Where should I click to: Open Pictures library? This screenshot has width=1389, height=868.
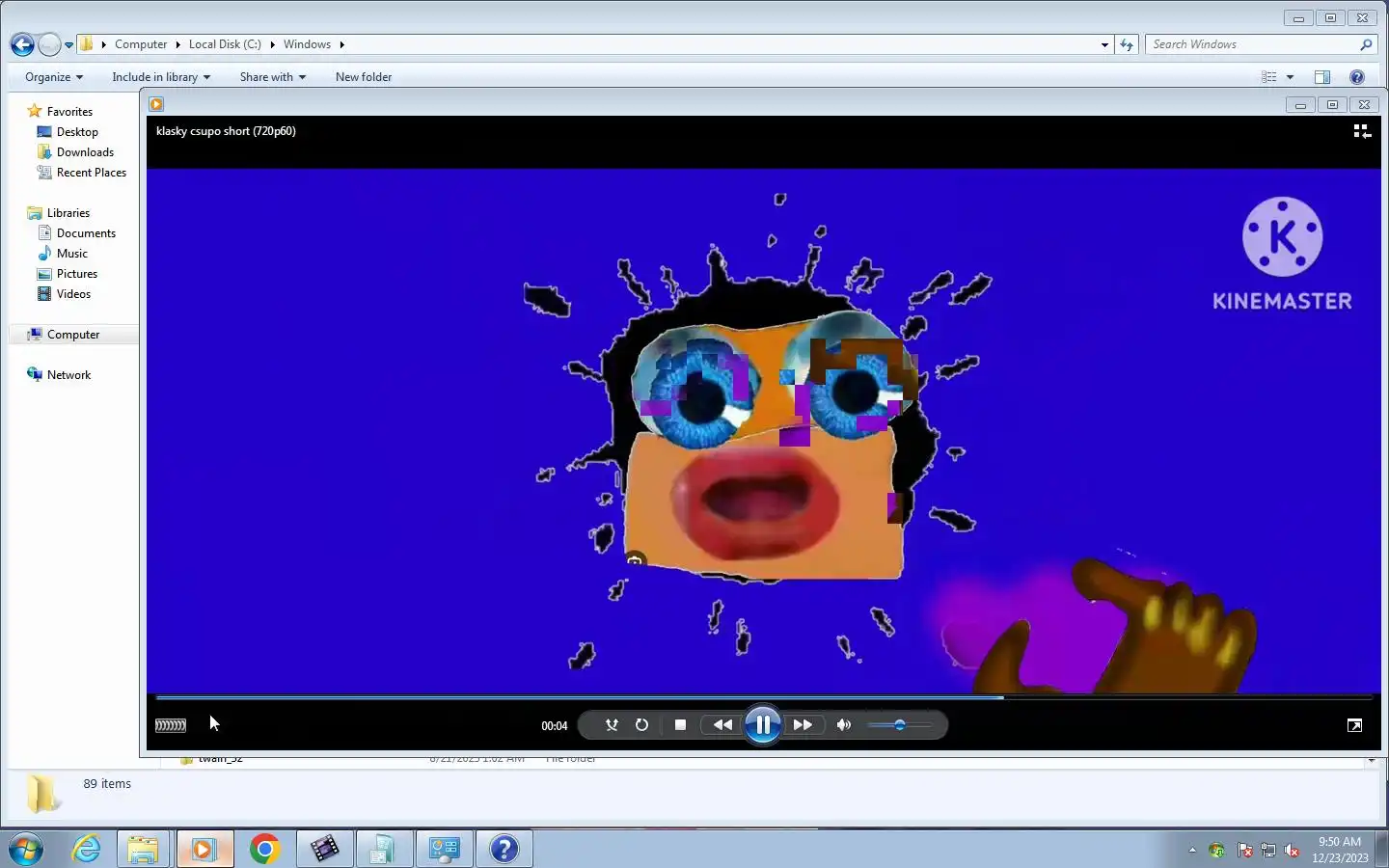(x=77, y=274)
